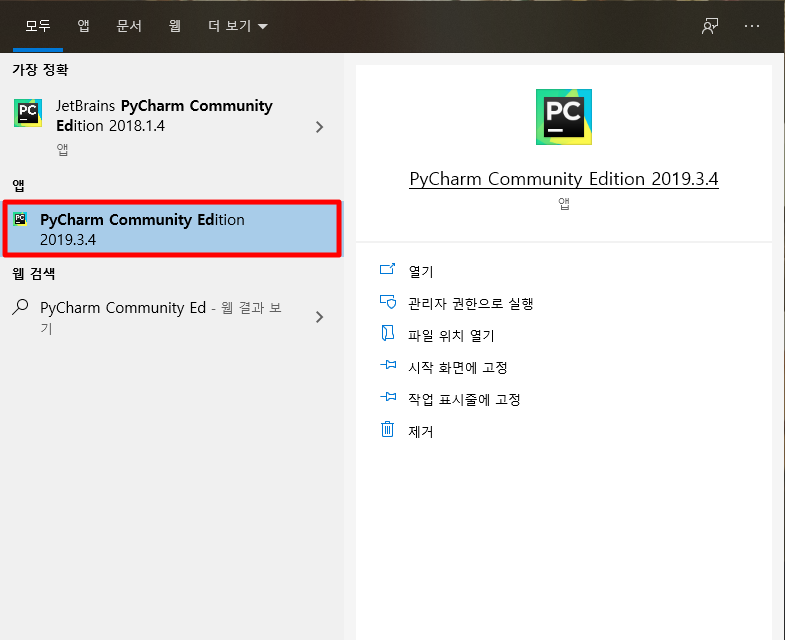Choose 작업 표시줄에 고정
The width and height of the screenshot is (785, 640).
pyautogui.click(x=464, y=400)
